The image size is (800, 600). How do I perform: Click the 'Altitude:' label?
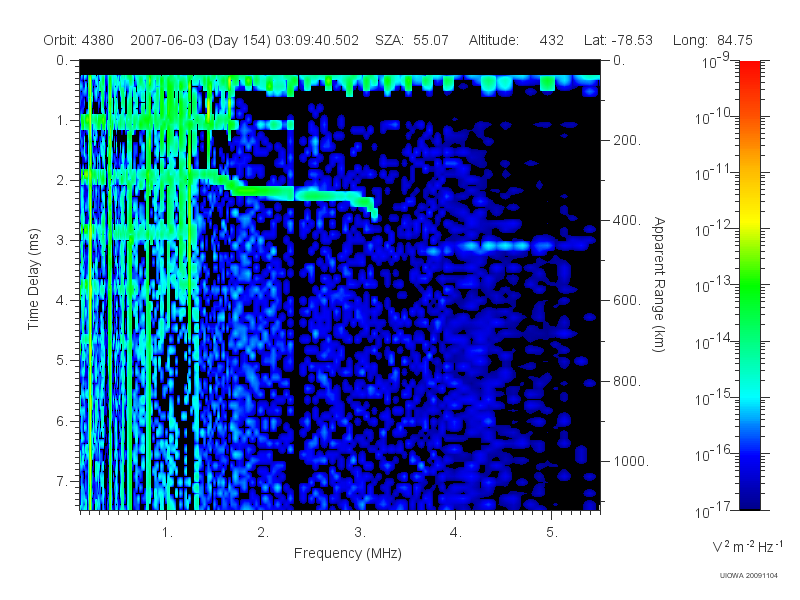494,40
